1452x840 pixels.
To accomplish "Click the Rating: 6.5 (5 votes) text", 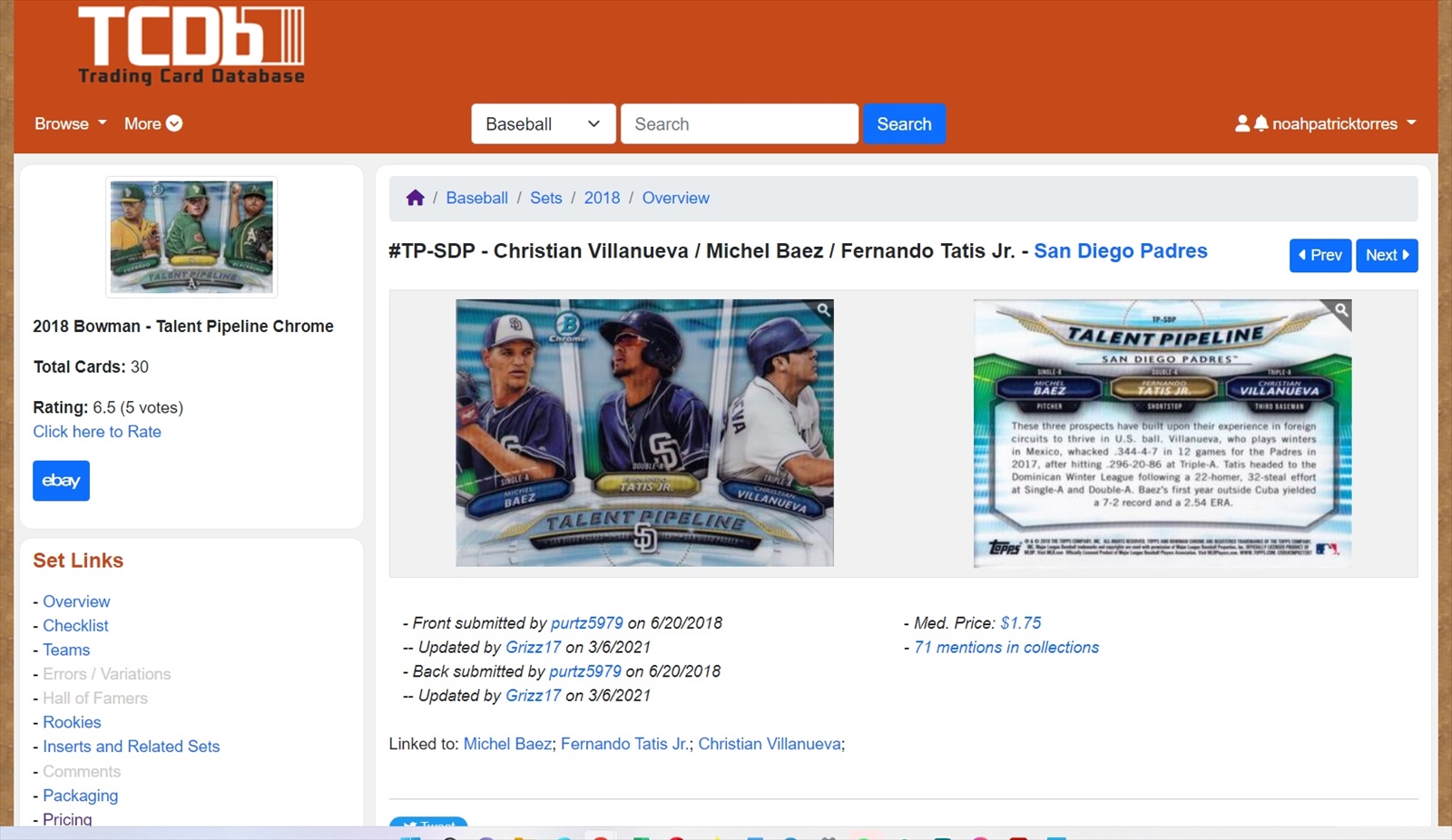I will [x=108, y=407].
